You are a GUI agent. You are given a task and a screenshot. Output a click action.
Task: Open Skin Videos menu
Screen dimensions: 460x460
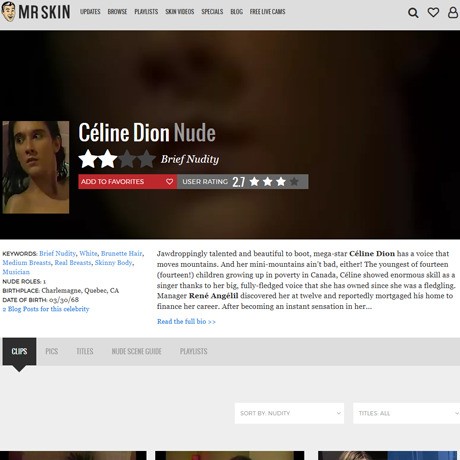tap(180, 12)
